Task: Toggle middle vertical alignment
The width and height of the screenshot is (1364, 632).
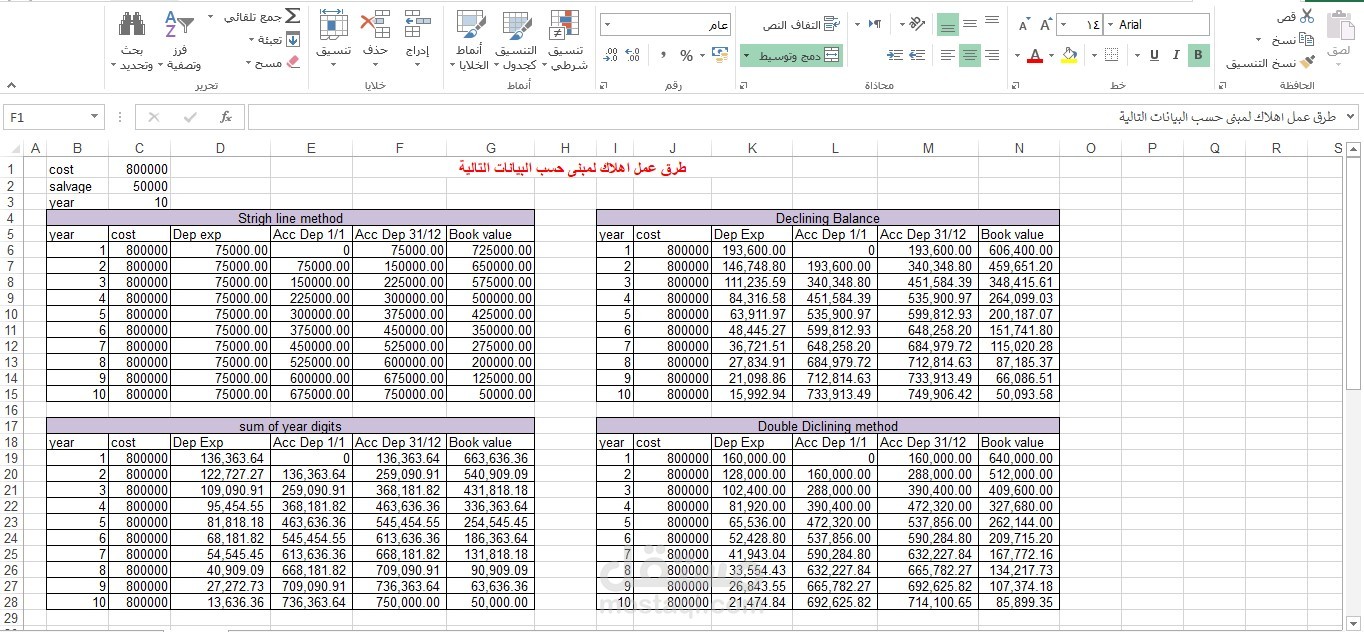Action: point(970,24)
